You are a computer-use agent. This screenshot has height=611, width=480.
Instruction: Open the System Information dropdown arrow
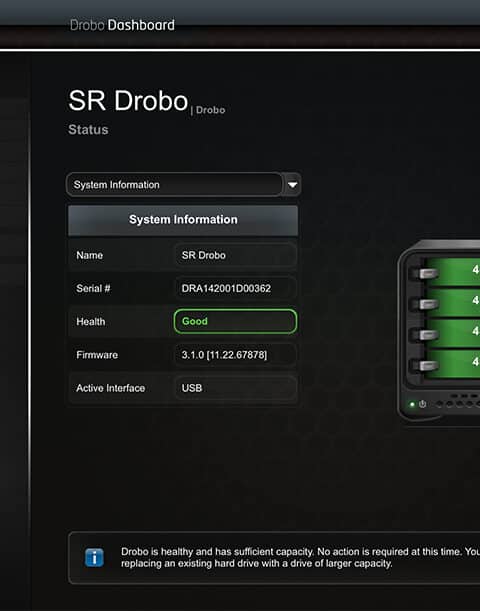coord(293,185)
